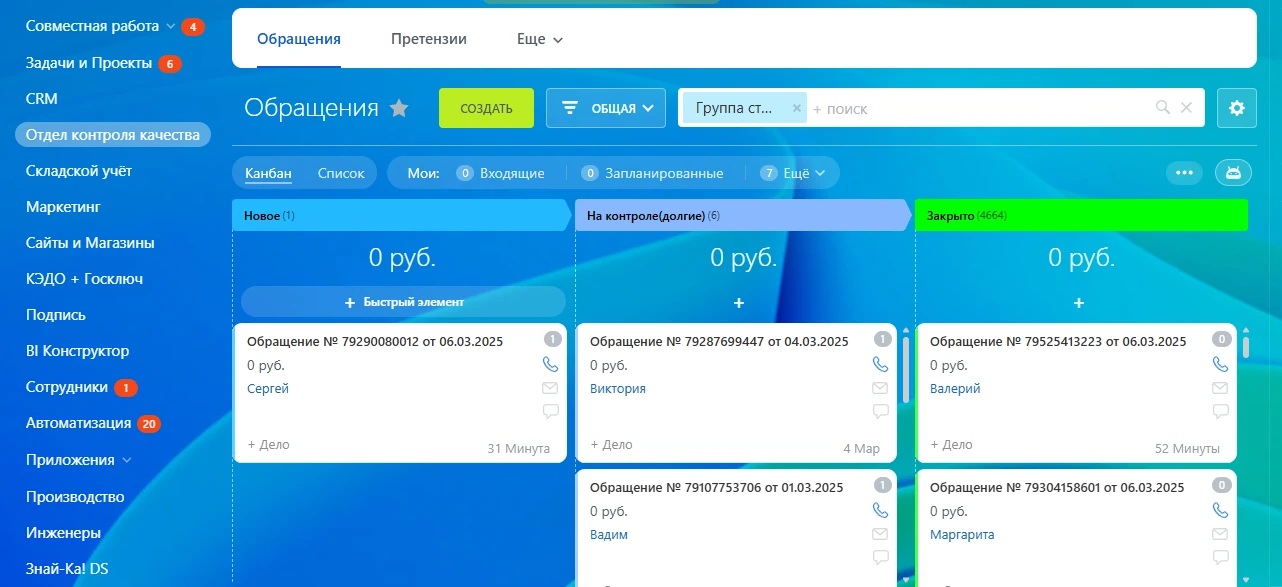The height and width of the screenshot is (587, 1282).
Task: Open chat from Сергей's card
Action: pyautogui.click(x=550, y=411)
